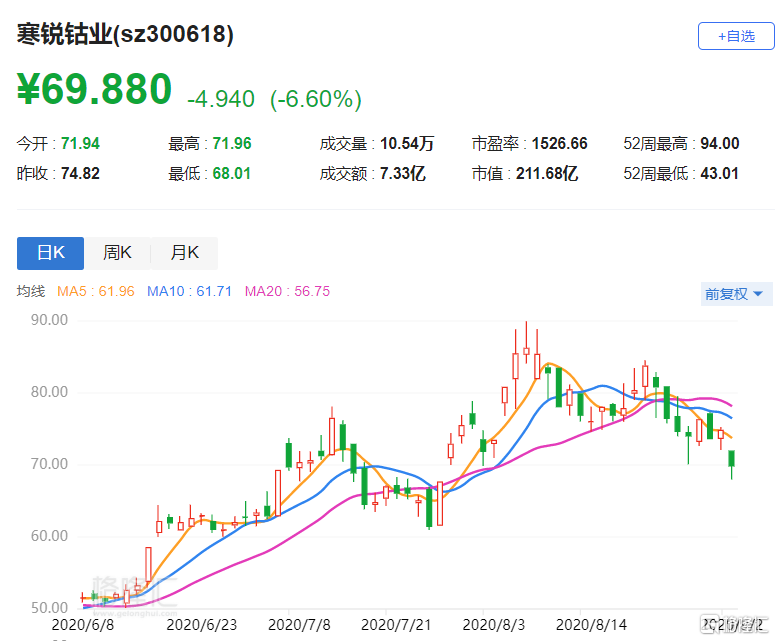Screen dimensions: 775x641
Task: Click the price change -4.940 value
Action: [x=221, y=99]
